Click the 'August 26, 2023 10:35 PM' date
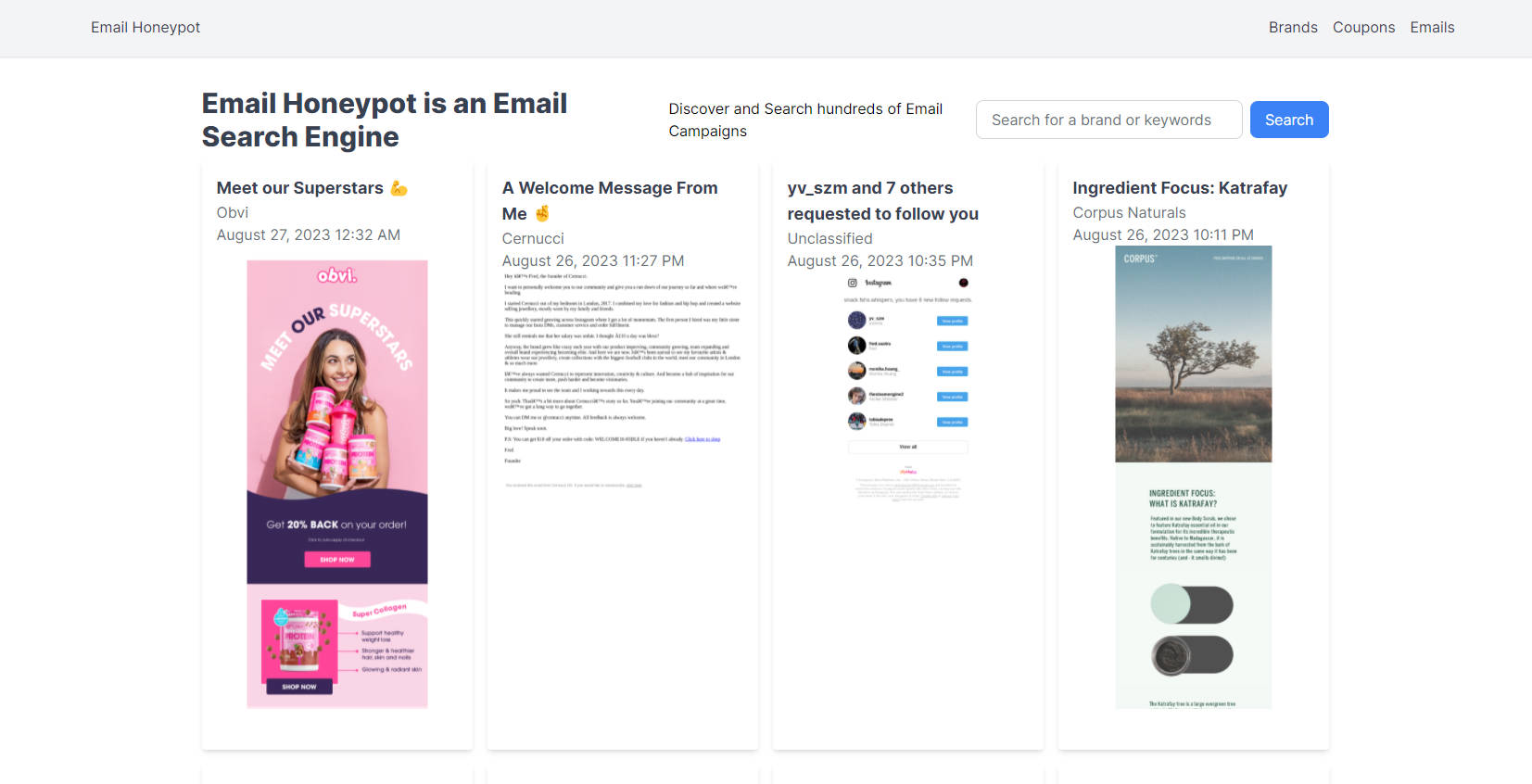 click(880, 260)
